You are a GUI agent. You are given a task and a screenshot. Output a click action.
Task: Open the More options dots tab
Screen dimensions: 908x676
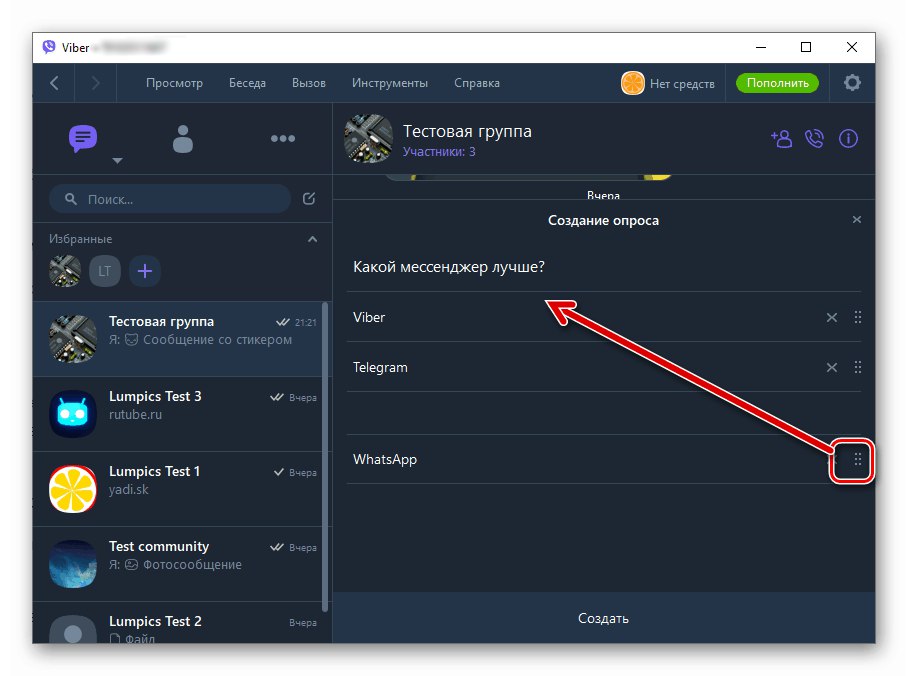click(x=283, y=138)
